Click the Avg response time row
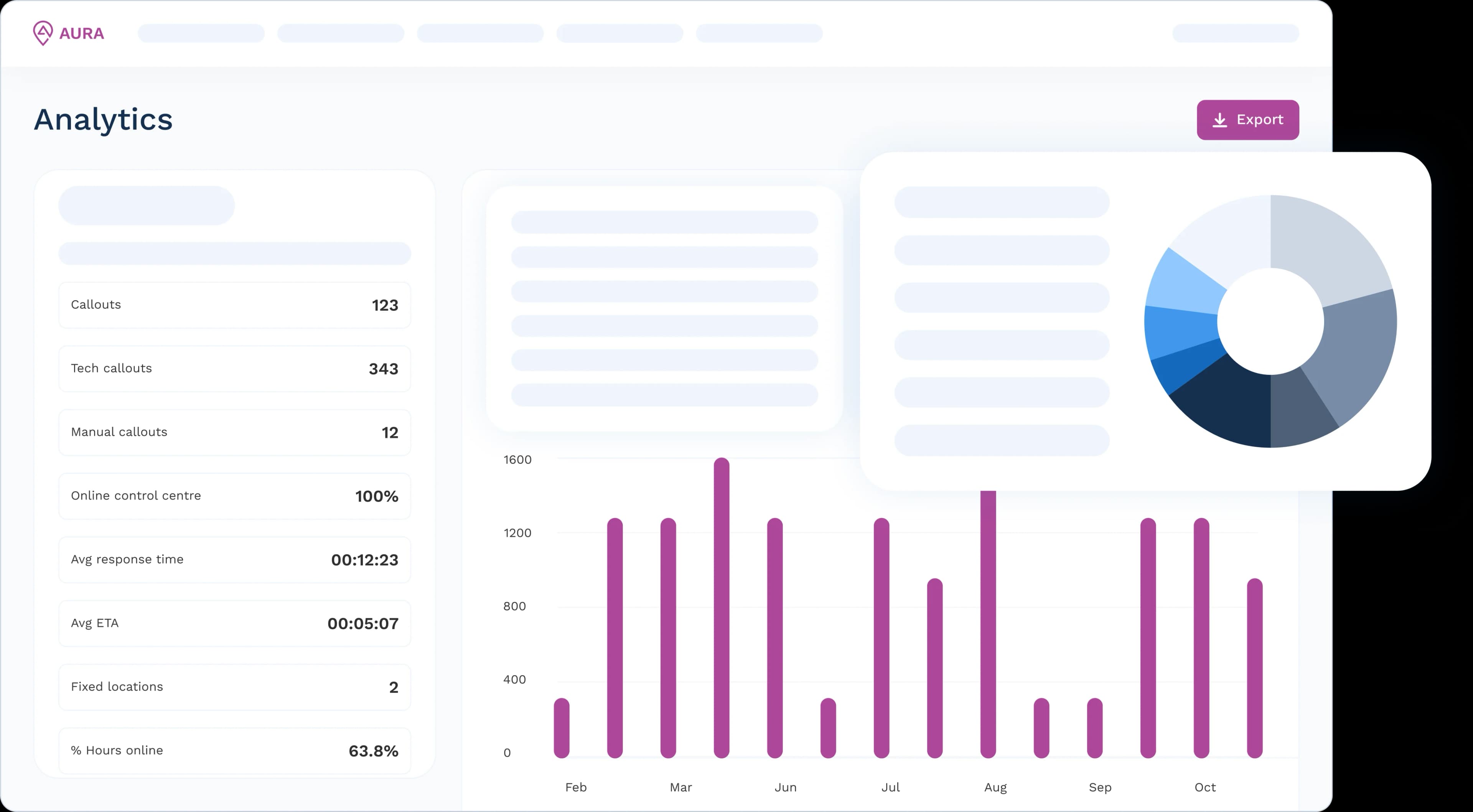Screen dimensions: 1473x812 click(x=234, y=560)
